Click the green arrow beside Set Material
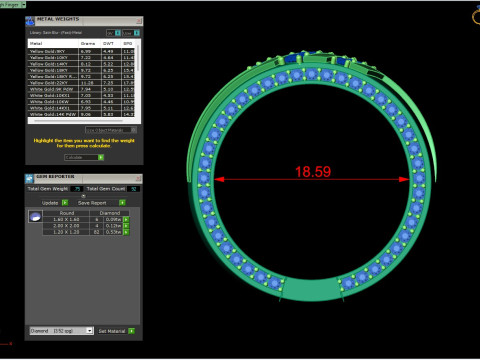The height and width of the screenshot is (360, 480). click(132, 331)
